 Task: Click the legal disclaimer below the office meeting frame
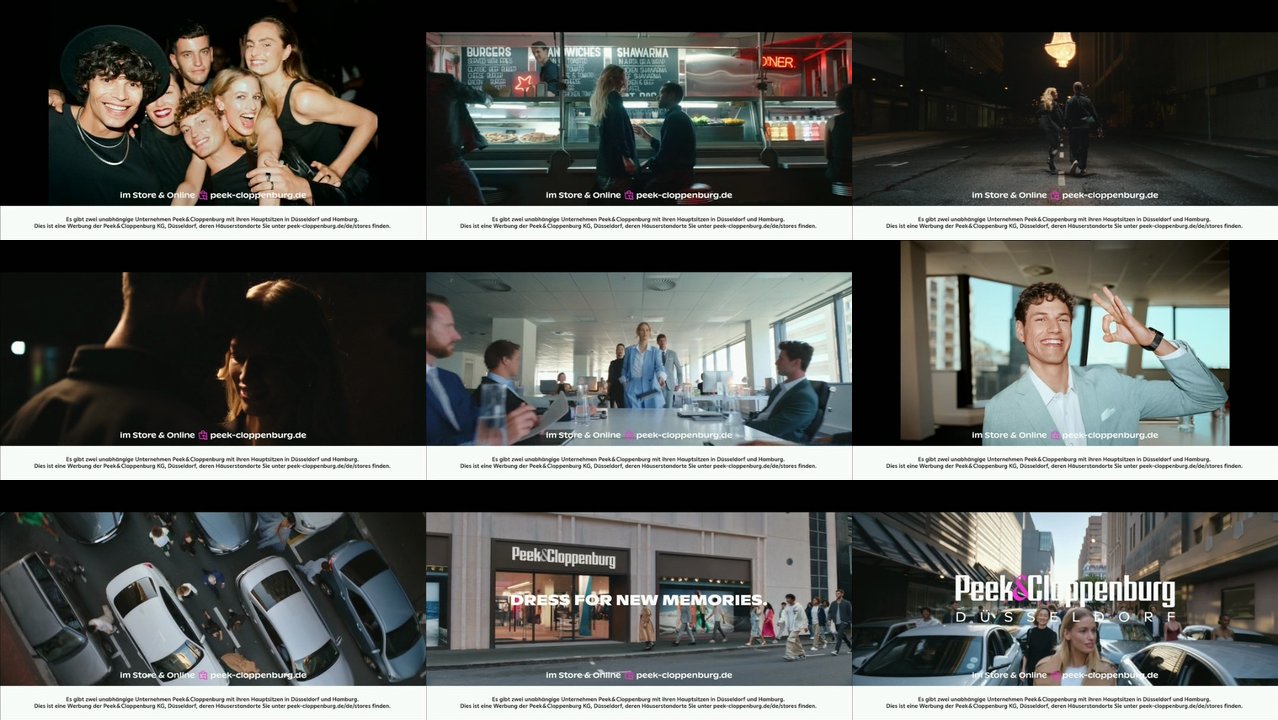(x=638, y=462)
